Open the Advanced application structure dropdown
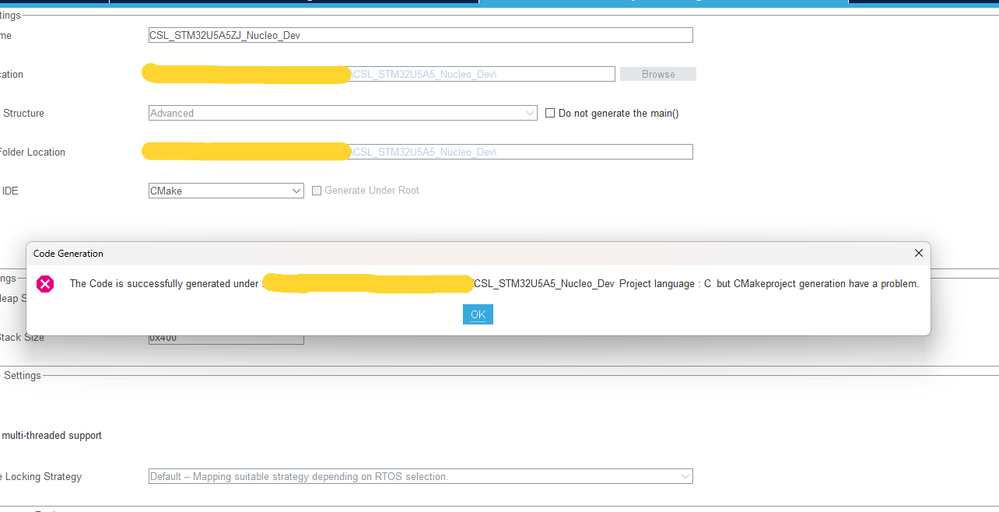The image size is (999, 512). 343,113
